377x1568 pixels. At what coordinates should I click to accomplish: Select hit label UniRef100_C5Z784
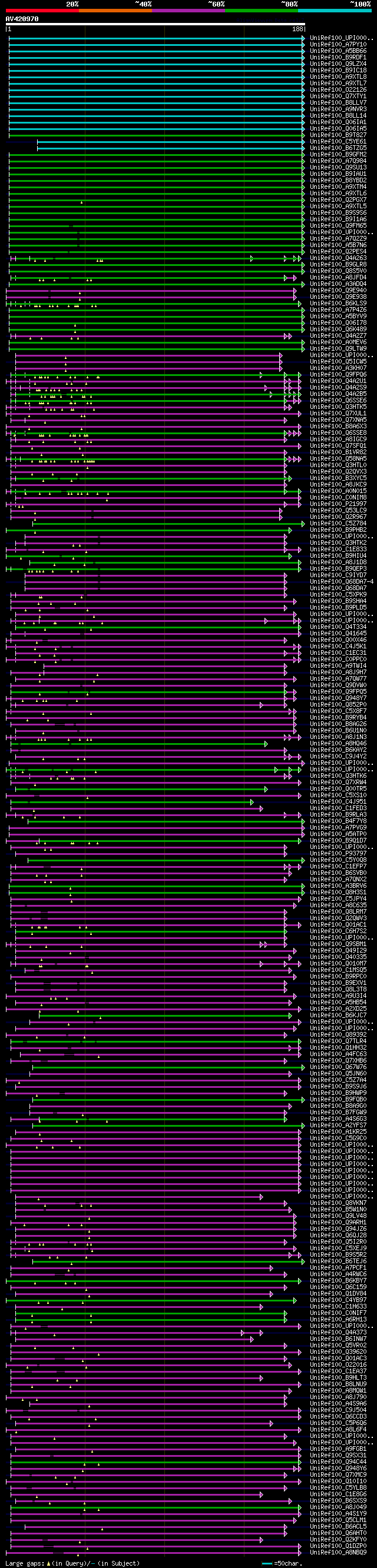338,524
